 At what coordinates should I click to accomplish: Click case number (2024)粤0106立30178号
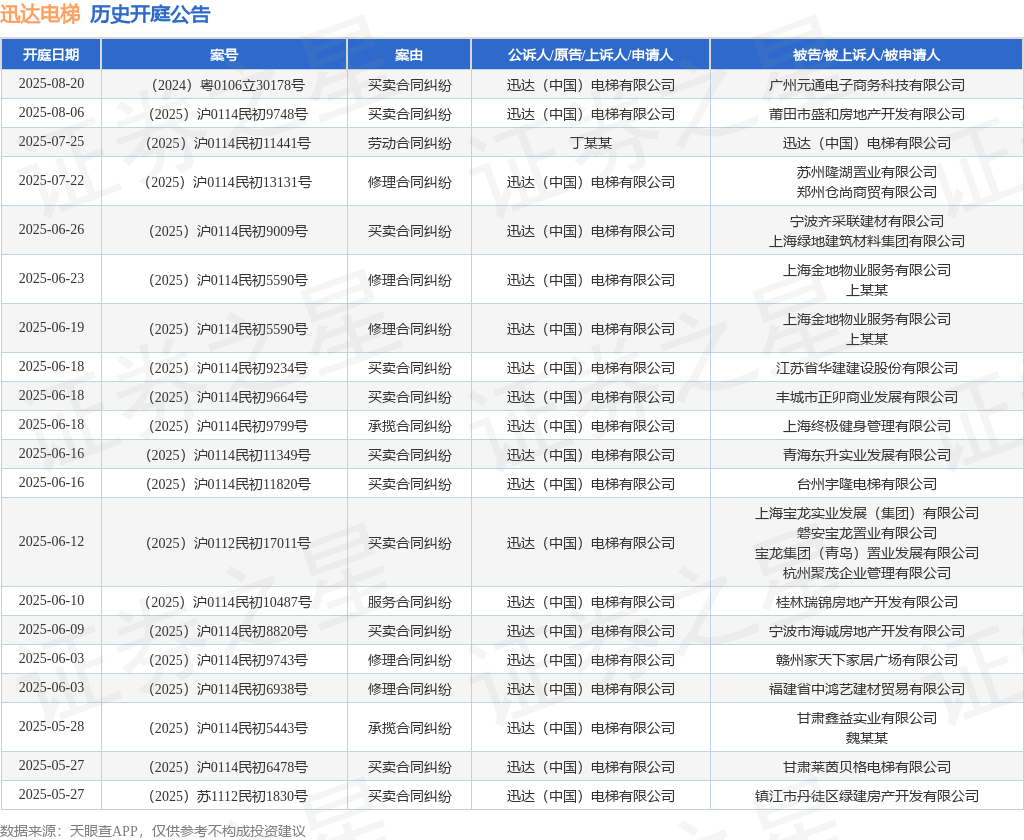224,85
